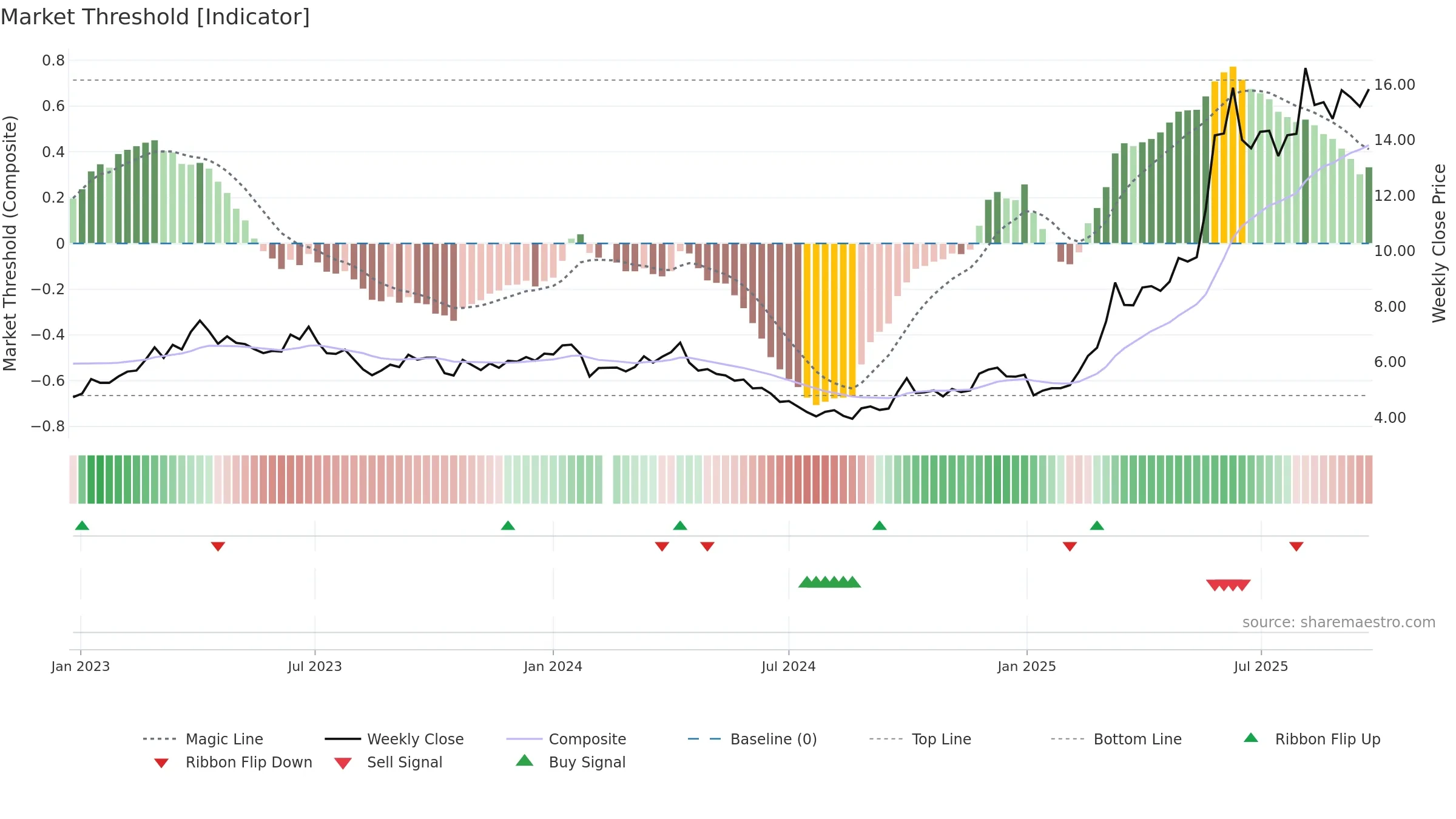This screenshot has width=1456, height=819.
Task: Click the Jan 2024 x-axis label
Action: (553, 666)
